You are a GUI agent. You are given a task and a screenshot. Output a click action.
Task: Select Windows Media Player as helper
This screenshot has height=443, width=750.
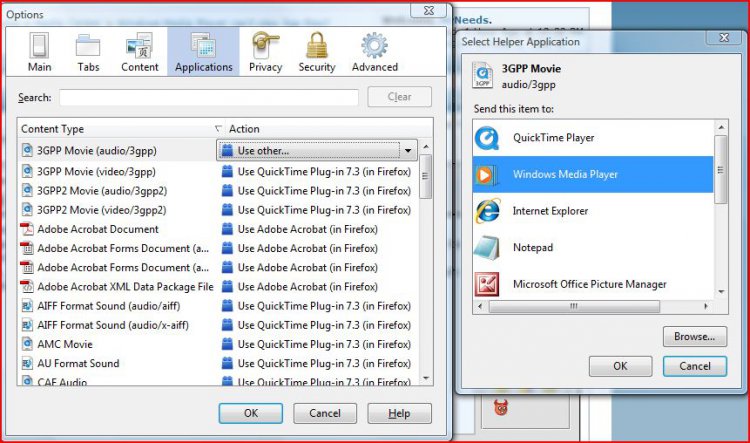click(593, 174)
